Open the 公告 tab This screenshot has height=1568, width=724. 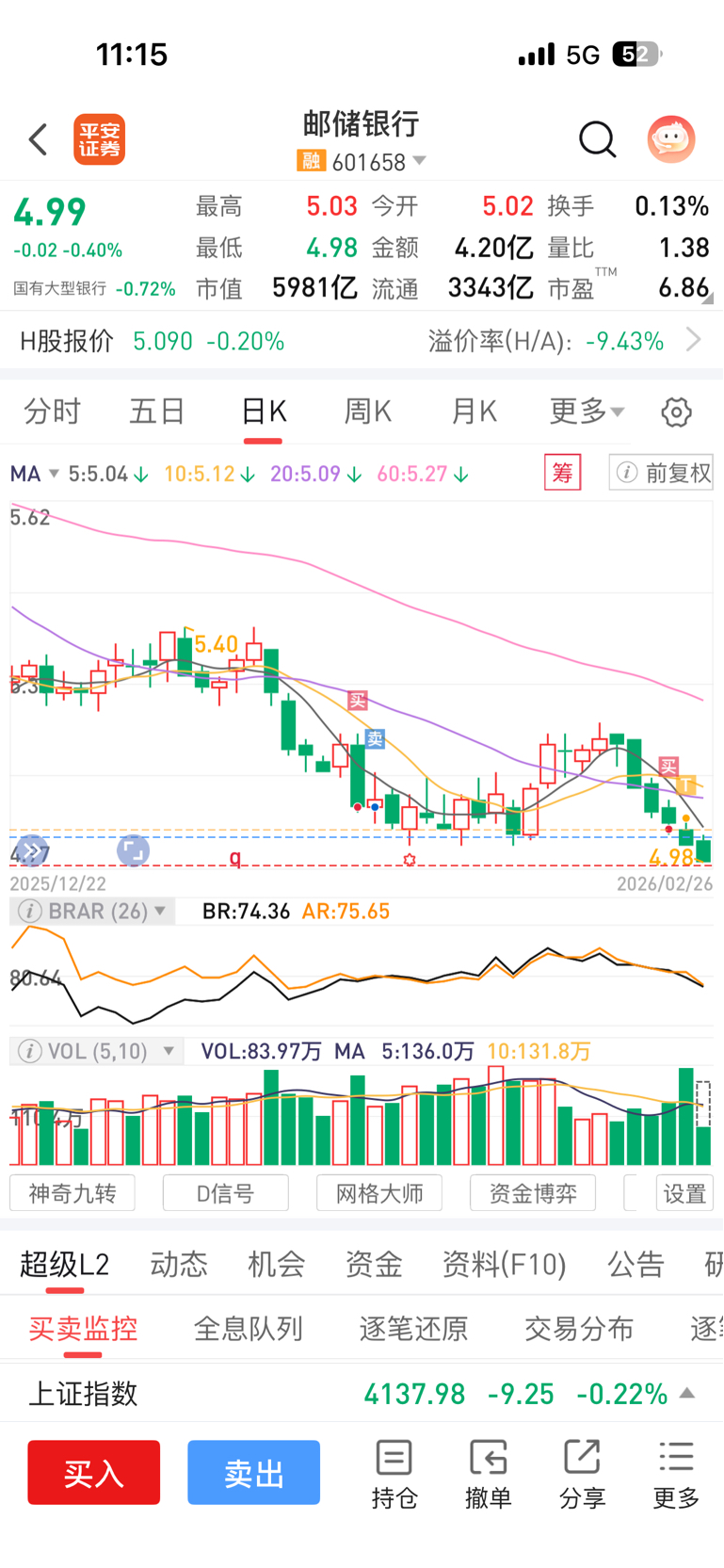coord(636,1264)
